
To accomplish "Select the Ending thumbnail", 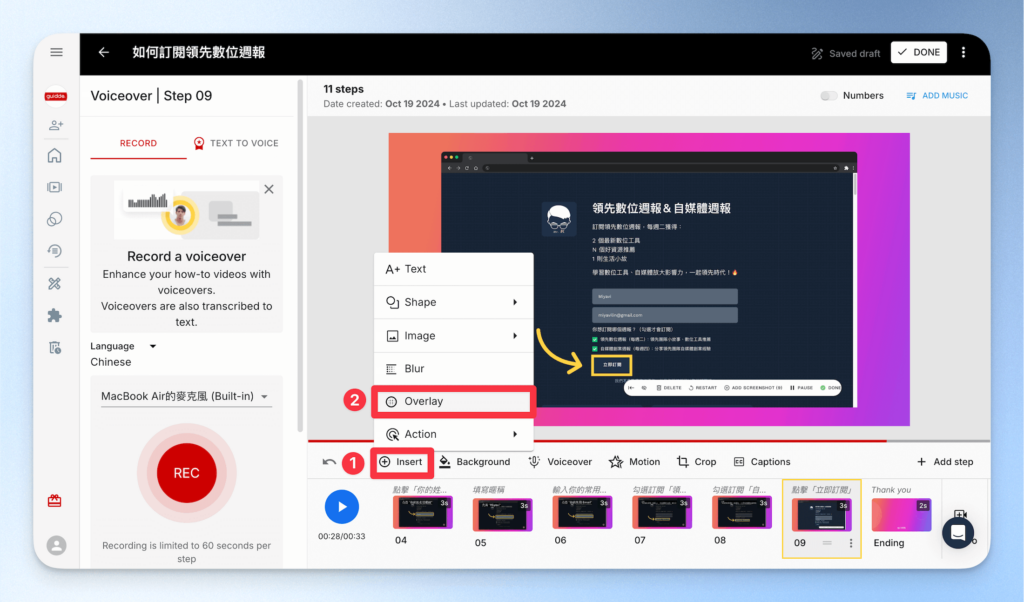I will [901, 515].
